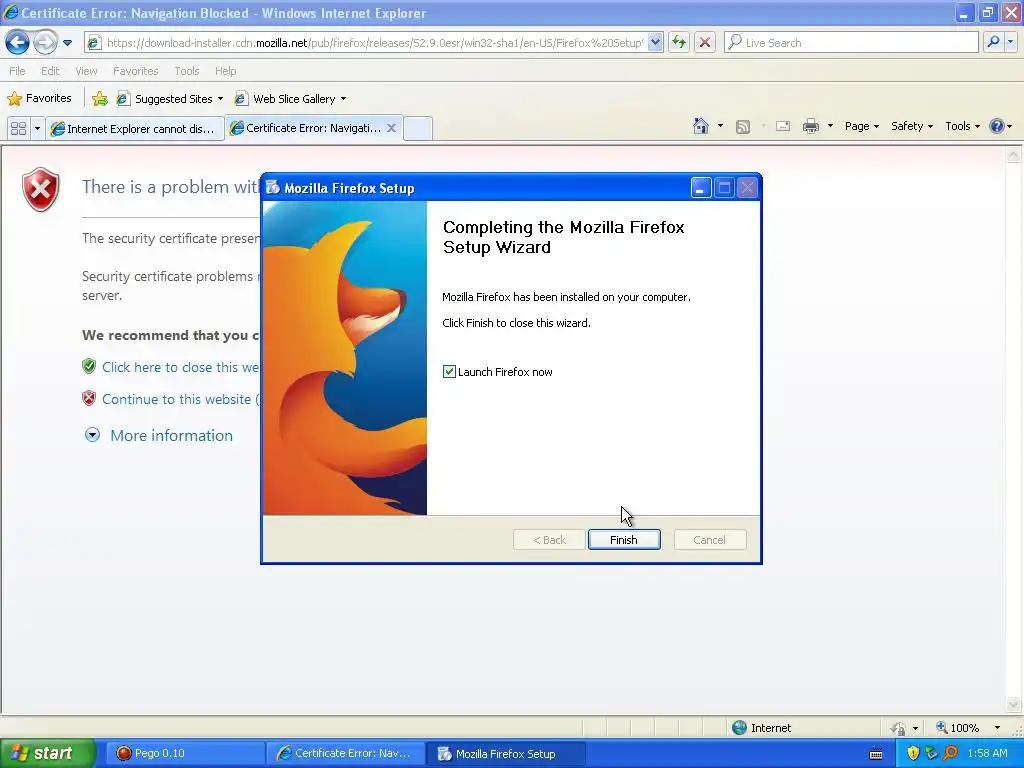Screen dimensions: 1024x768
Task: Click the Firefox Setup title bar icon
Action: pos(273,188)
